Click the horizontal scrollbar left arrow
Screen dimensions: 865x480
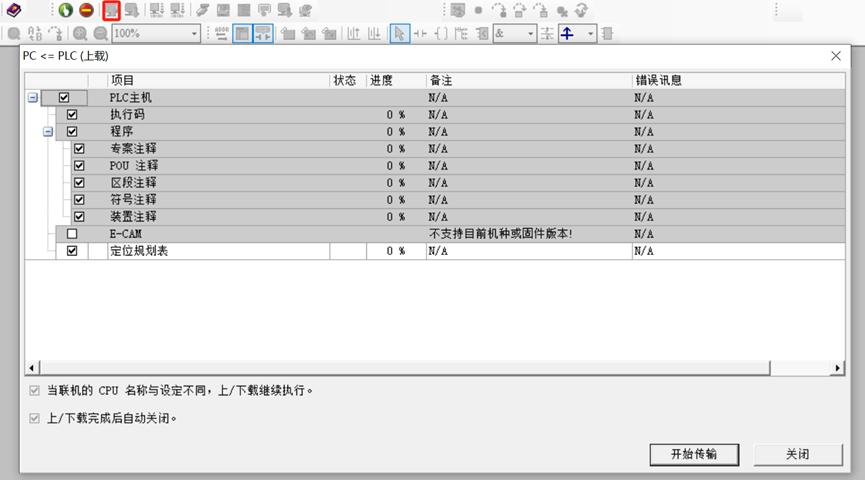[x=31, y=368]
